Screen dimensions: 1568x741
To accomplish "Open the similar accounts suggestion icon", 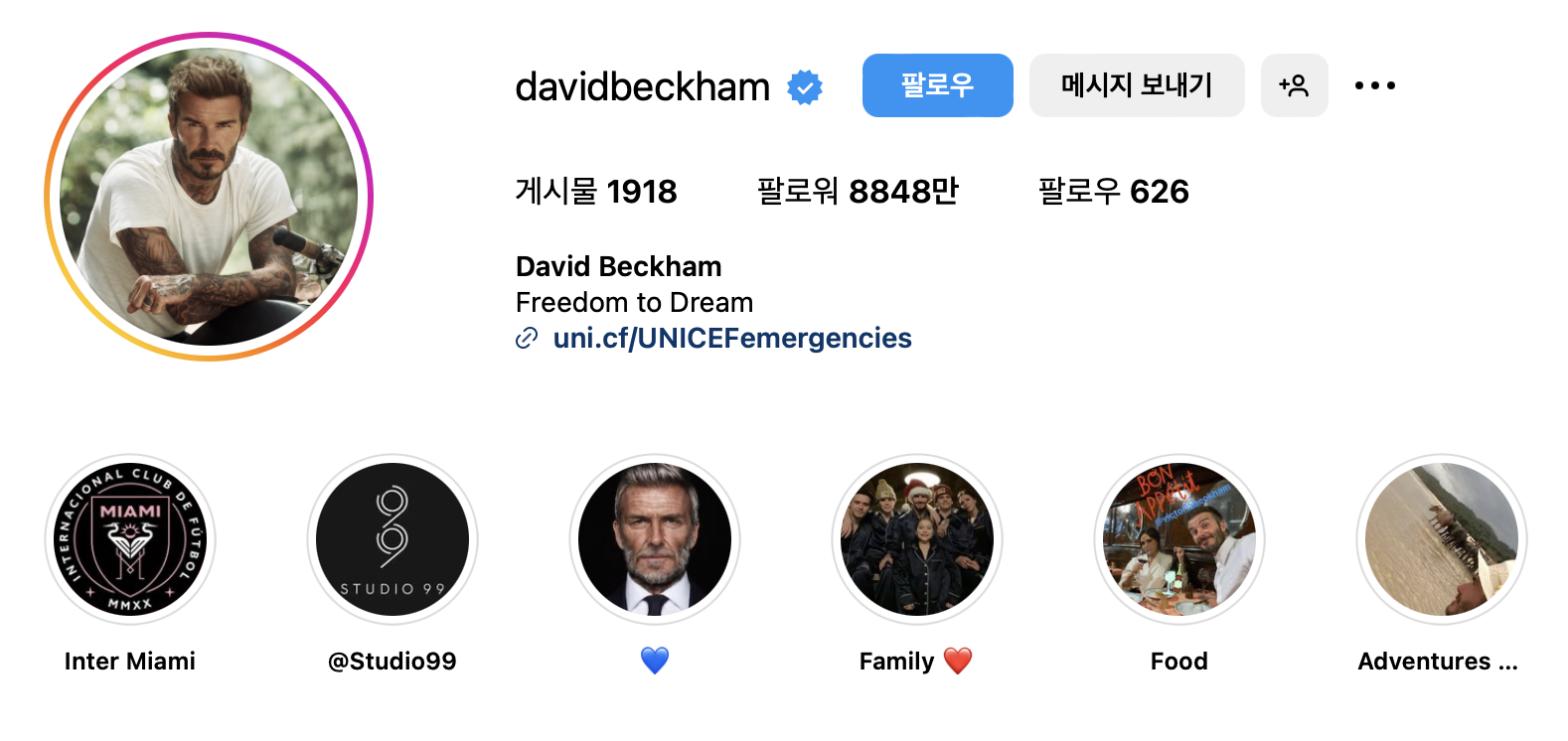I will 1294,85.
